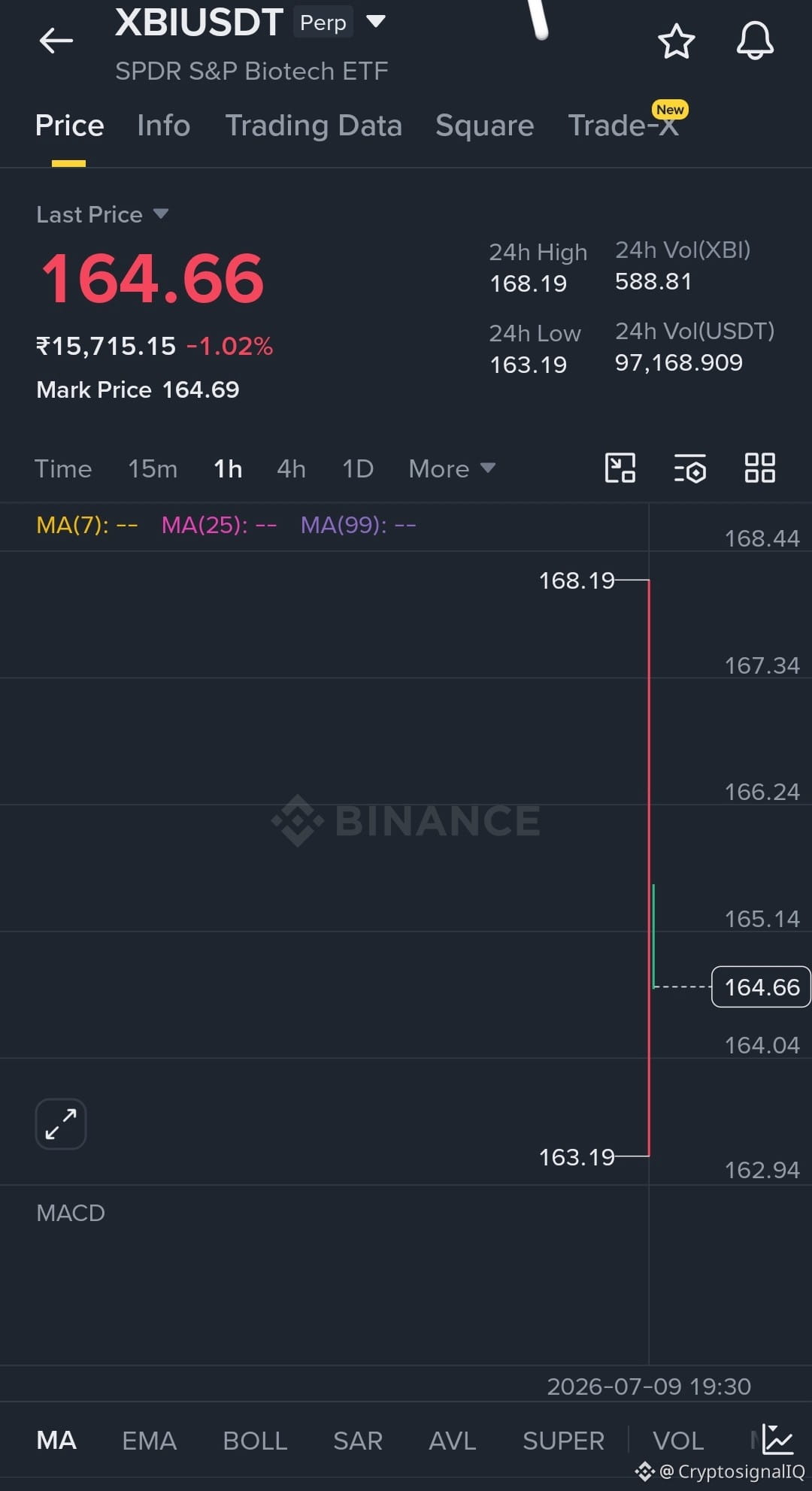Image resolution: width=812 pixels, height=1491 pixels.
Task: Expand the More timeframes dropdown
Action: coord(451,468)
